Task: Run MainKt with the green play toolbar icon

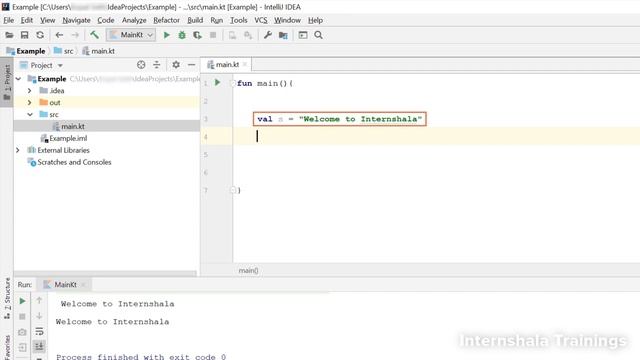Action: point(167,35)
